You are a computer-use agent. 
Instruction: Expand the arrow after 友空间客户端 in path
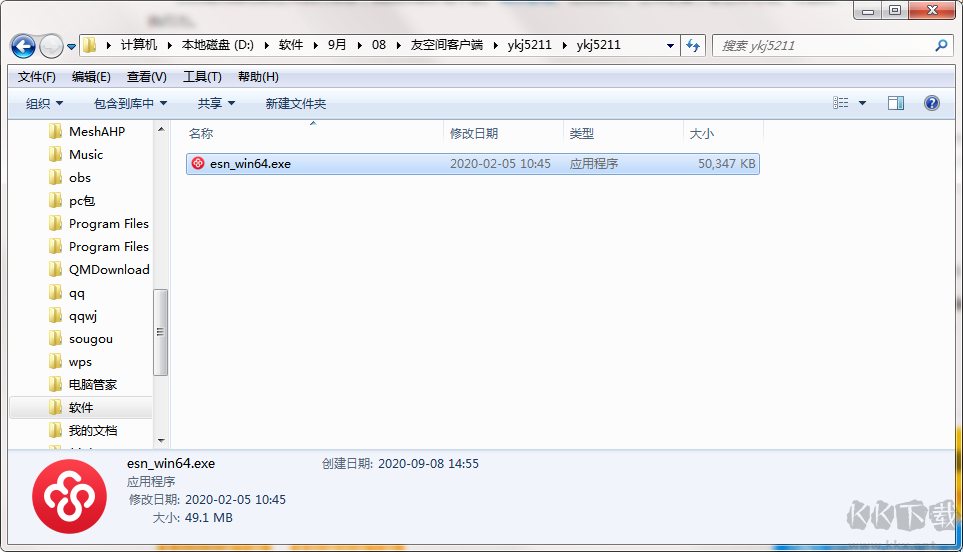point(496,45)
